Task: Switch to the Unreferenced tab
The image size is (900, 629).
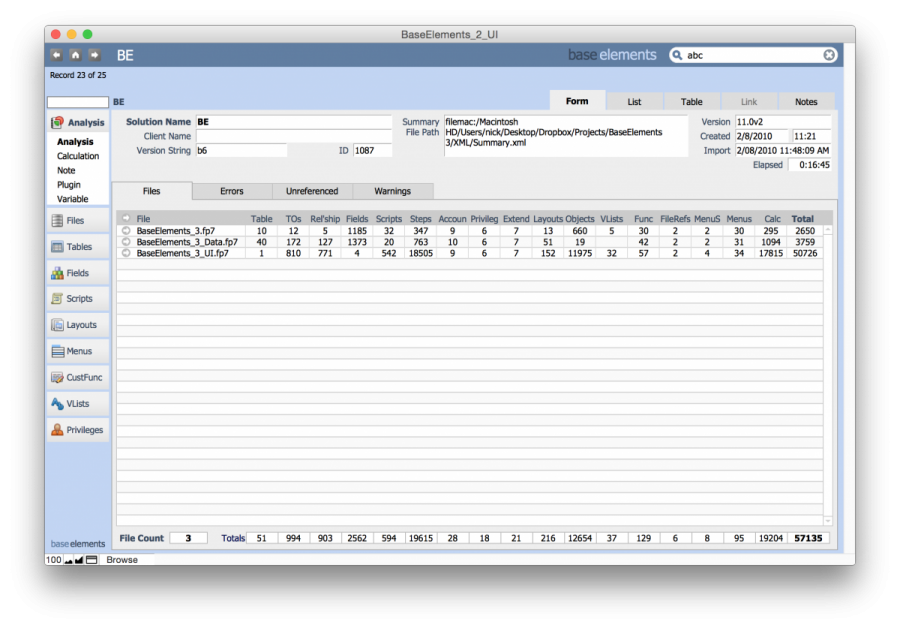Action: click(x=312, y=191)
